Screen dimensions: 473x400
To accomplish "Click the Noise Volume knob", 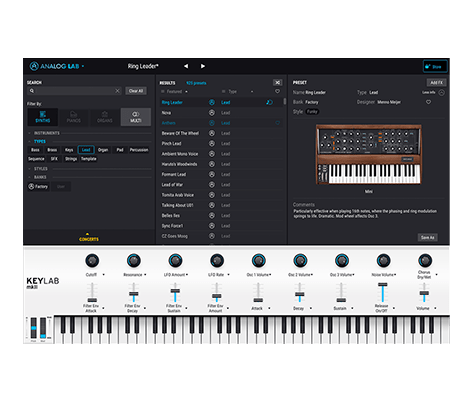I will click(x=383, y=261).
